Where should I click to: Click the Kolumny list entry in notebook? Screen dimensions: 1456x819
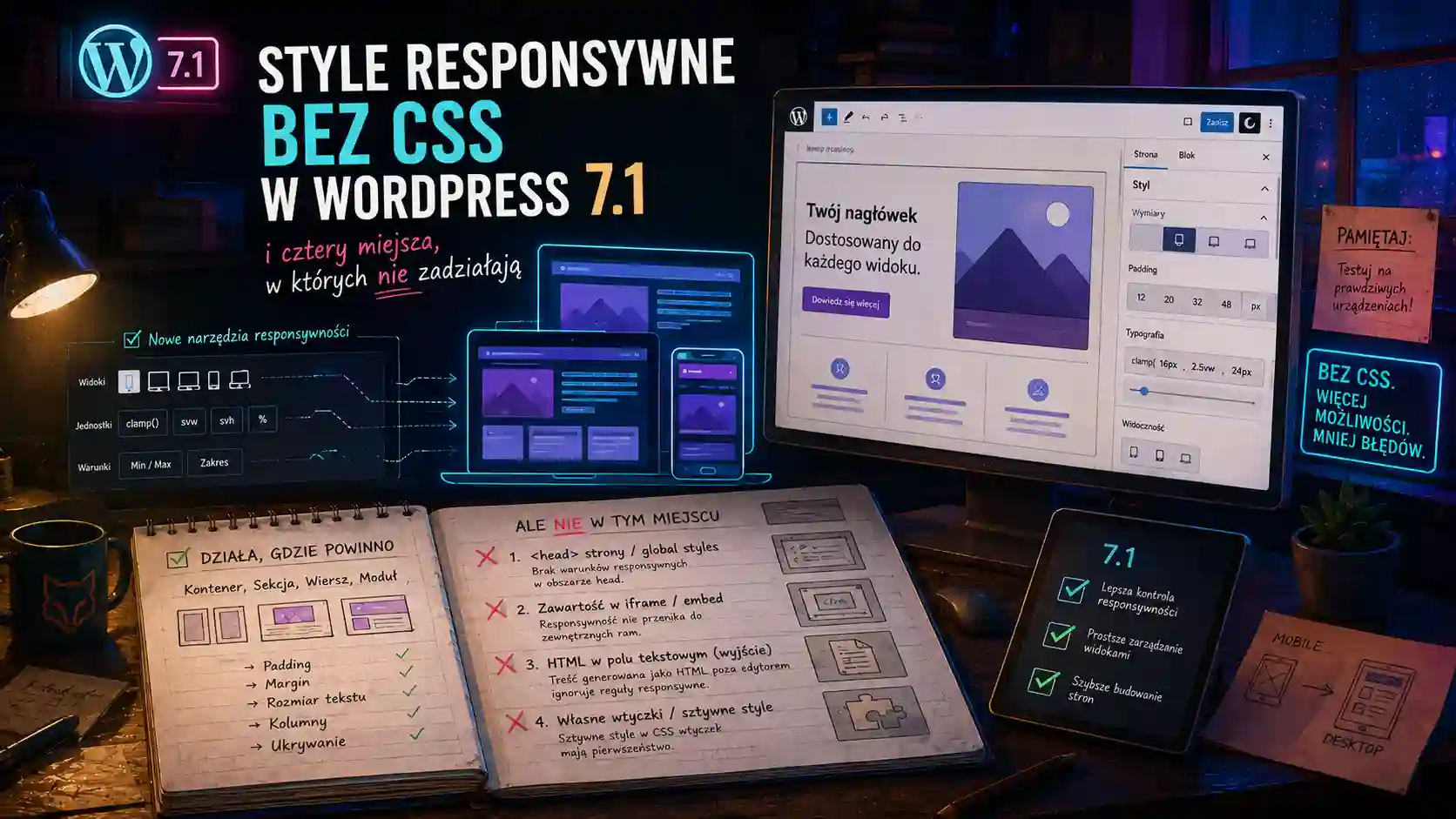point(297,722)
